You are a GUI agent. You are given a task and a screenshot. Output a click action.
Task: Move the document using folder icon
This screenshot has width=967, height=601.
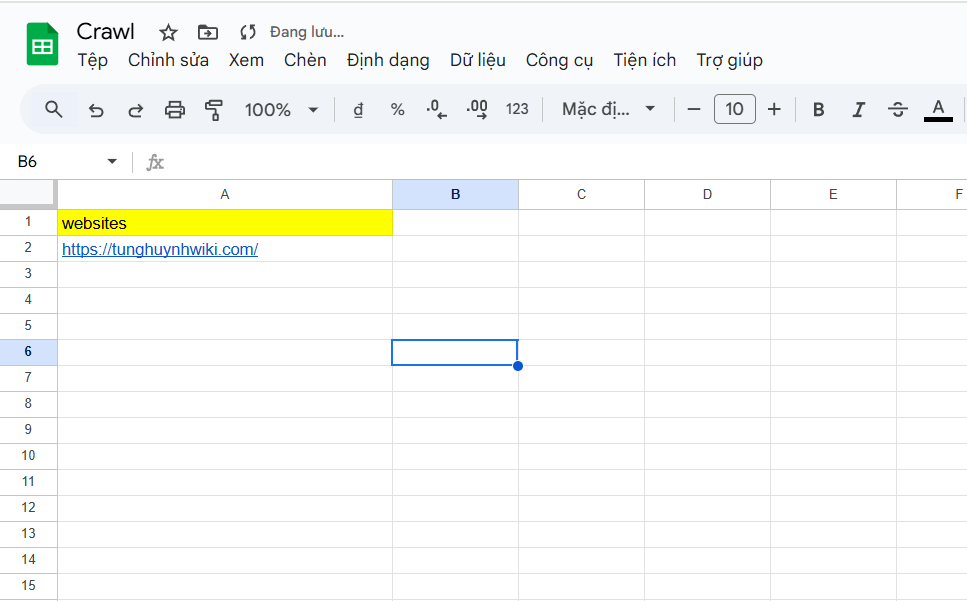[208, 32]
